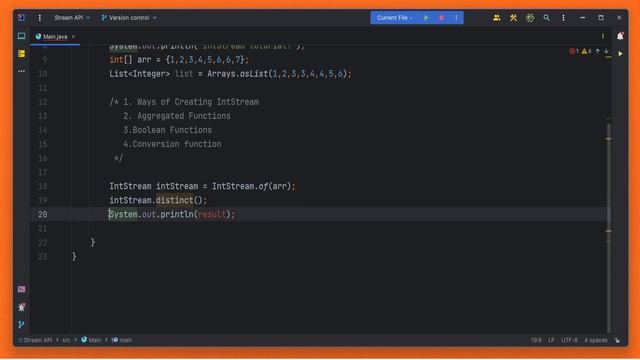Click the 'int[] arr' declaration

(130, 60)
